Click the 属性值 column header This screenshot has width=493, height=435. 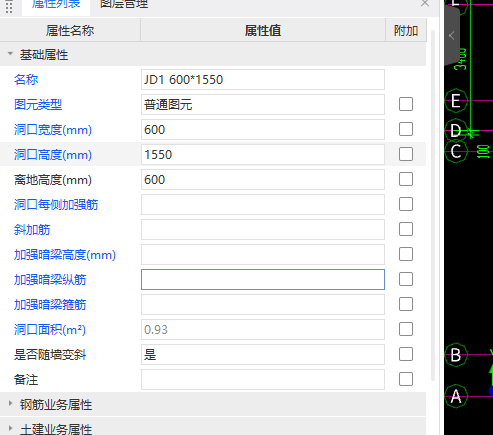click(263, 31)
